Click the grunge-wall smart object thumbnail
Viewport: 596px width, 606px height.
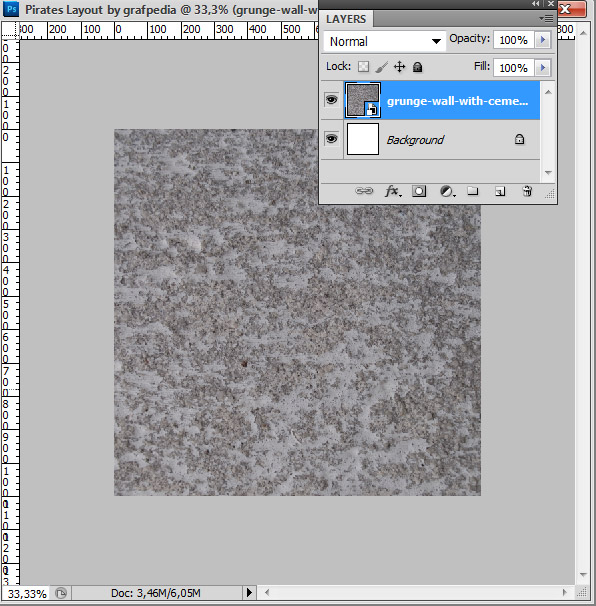point(363,100)
